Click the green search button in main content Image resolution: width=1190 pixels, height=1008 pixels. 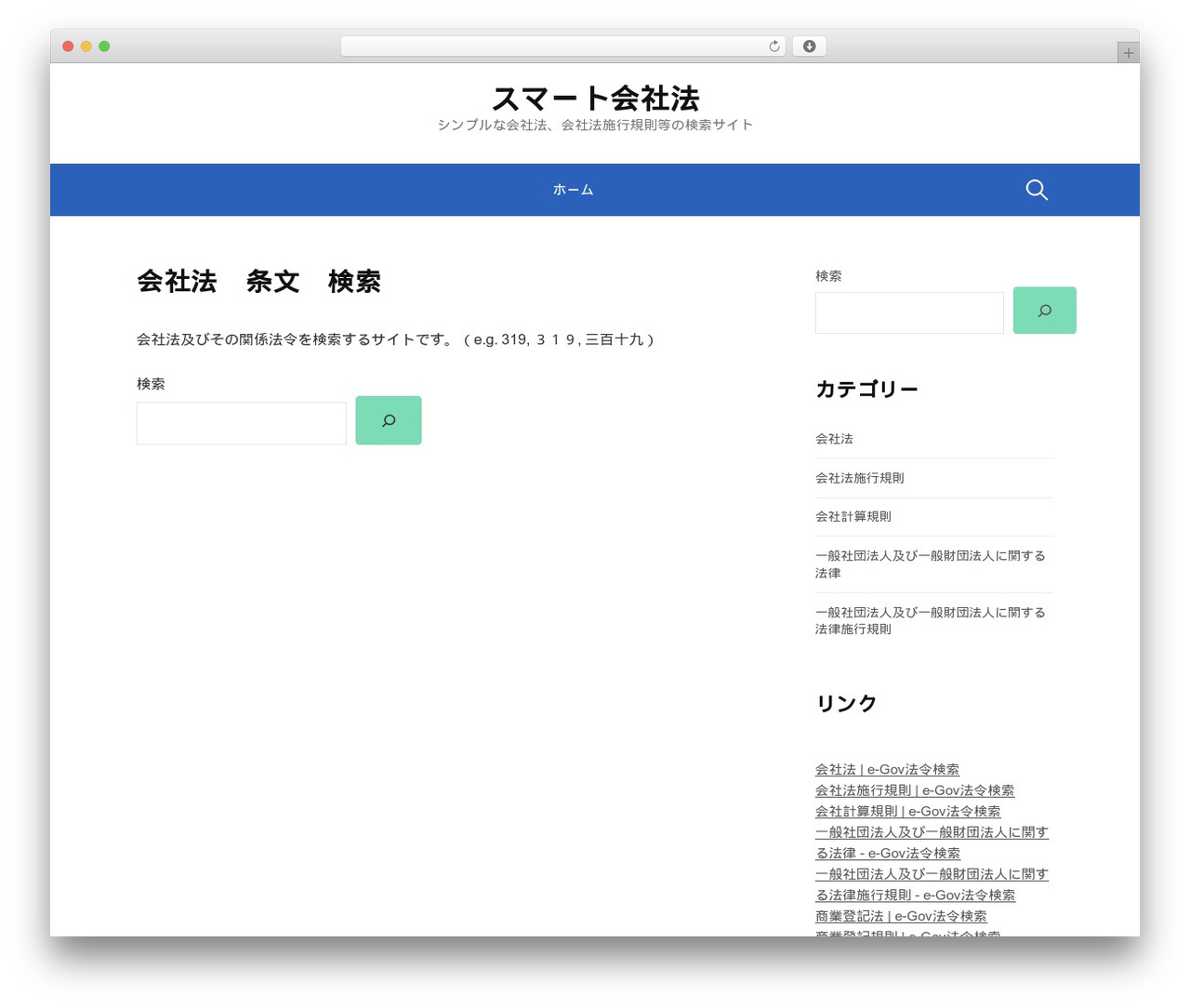[389, 420]
